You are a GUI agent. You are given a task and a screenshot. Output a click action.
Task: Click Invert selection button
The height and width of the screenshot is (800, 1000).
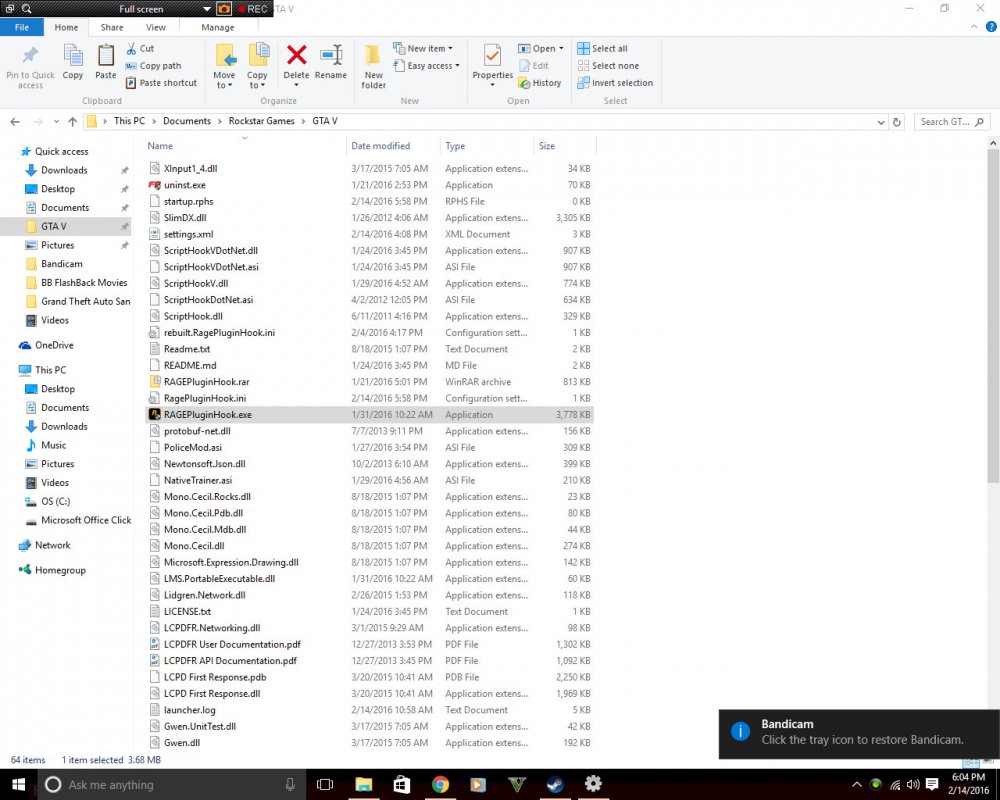(615, 83)
